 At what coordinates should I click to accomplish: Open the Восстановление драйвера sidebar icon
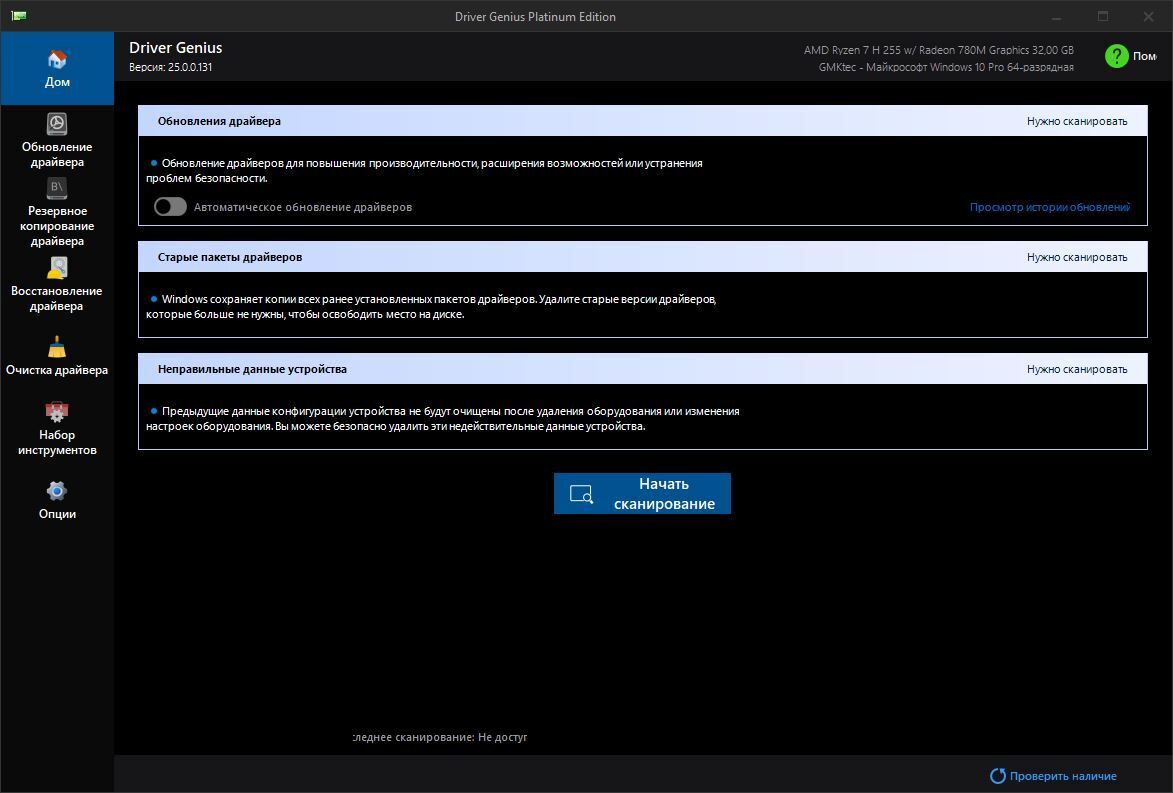tap(57, 268)
